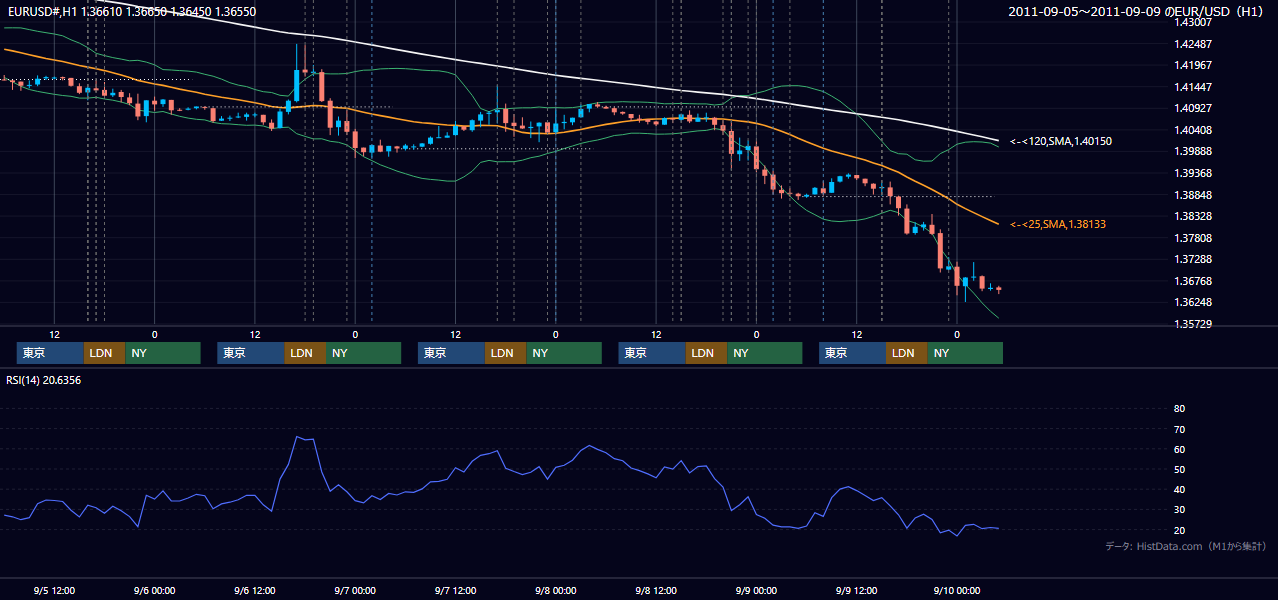Click price axis value 1.36768
The width and height of the screenshot is (1278, 600).
coord(1193,281)
